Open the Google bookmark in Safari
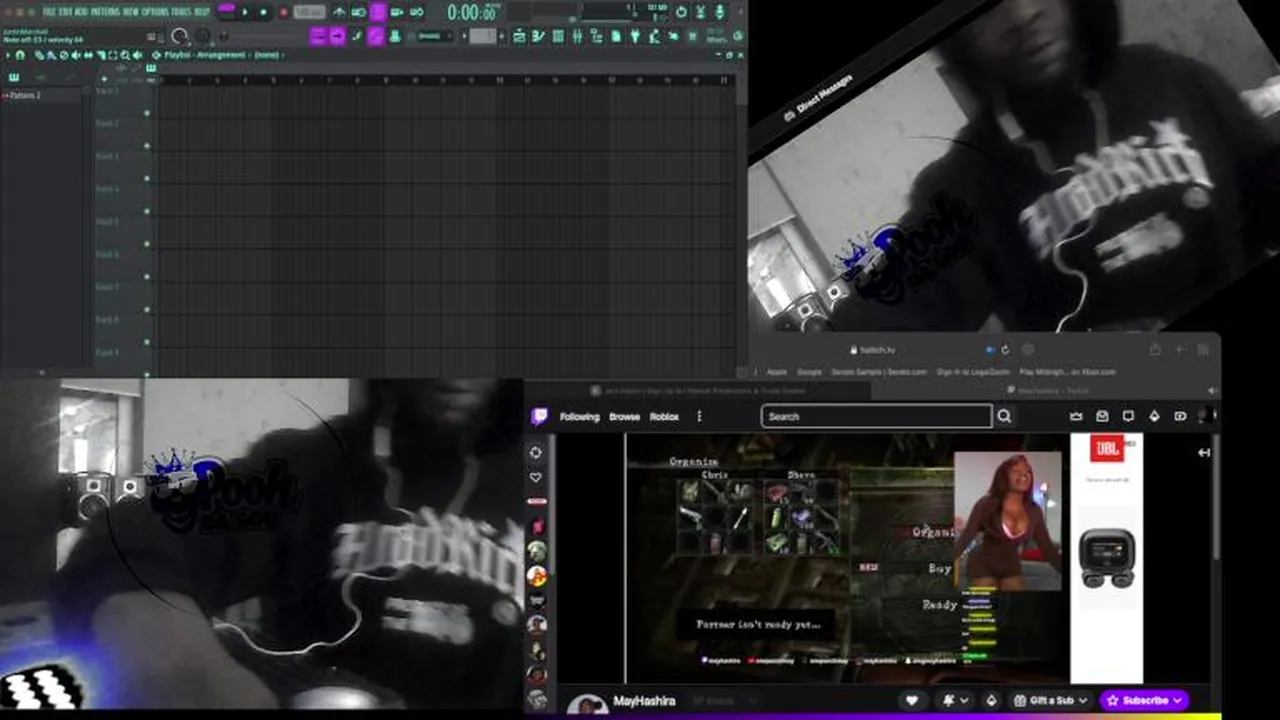The height and width of the screenshot is (720, 1280). [x=809, y=372]
